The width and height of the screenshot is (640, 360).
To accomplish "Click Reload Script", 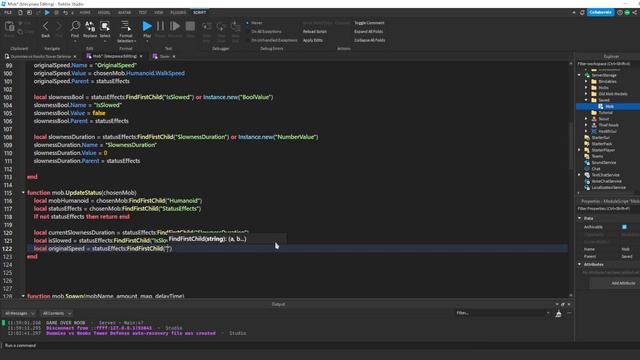I will point(314,31).
